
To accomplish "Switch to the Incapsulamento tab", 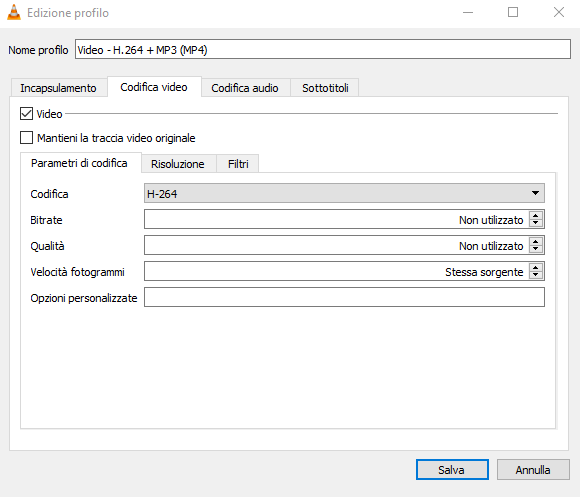I will pyautogui.click(x=58, y=88).
